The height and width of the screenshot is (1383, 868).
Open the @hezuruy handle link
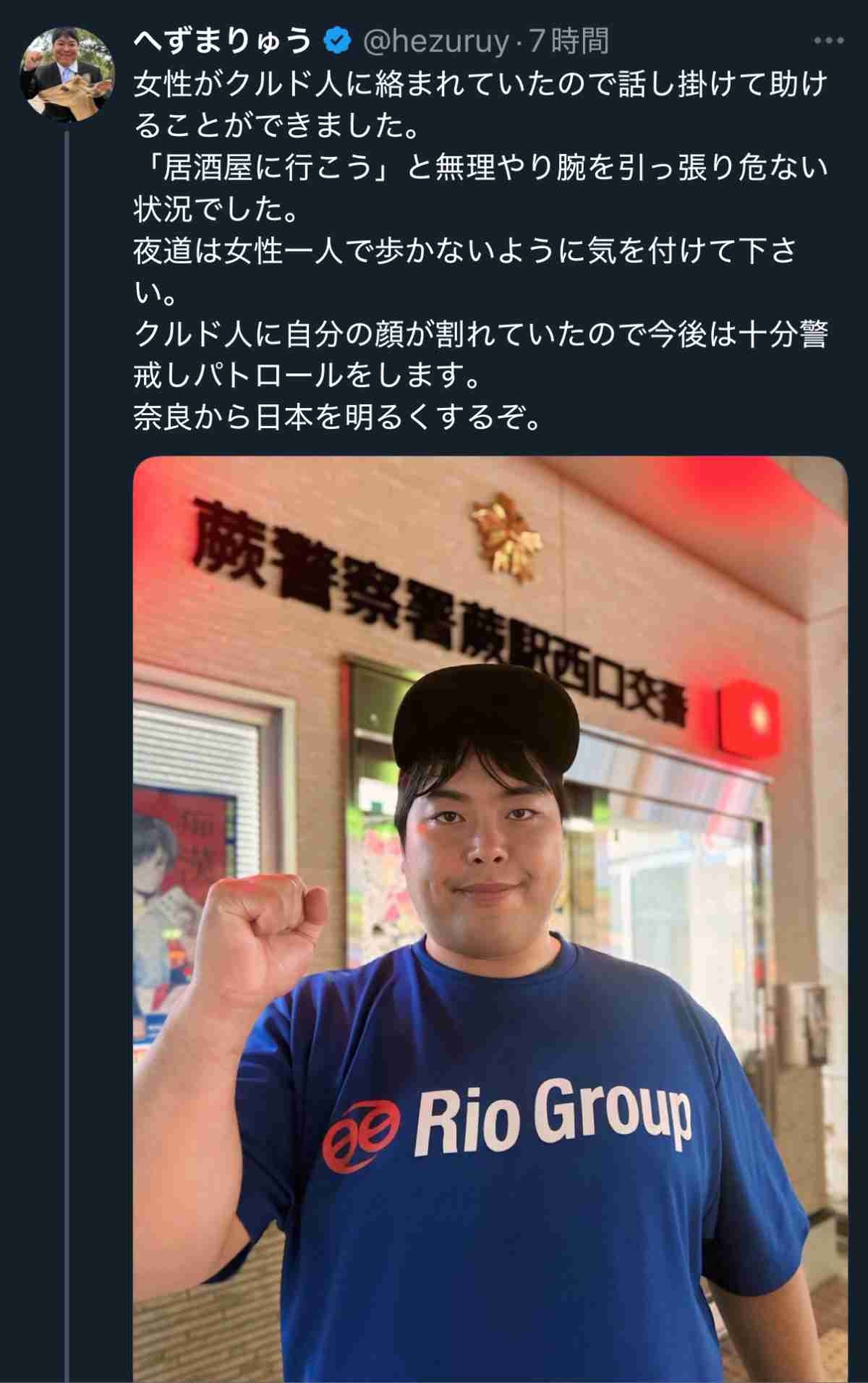[436, 43]
